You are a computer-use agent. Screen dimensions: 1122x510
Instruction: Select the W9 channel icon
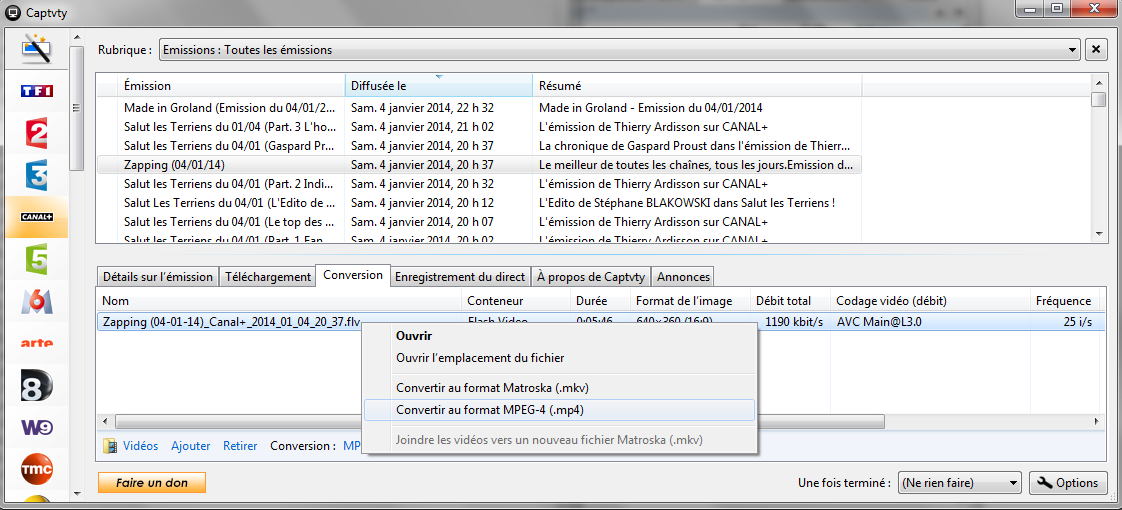coord(36,427)
